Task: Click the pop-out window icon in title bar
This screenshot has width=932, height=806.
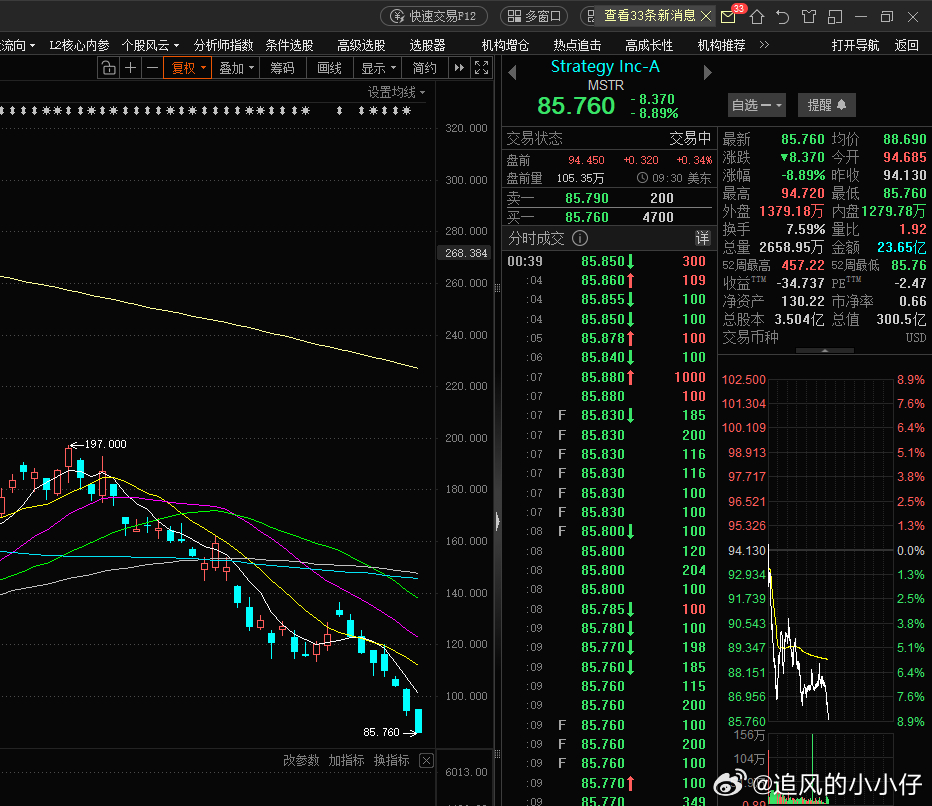Action: pos(835,17)
